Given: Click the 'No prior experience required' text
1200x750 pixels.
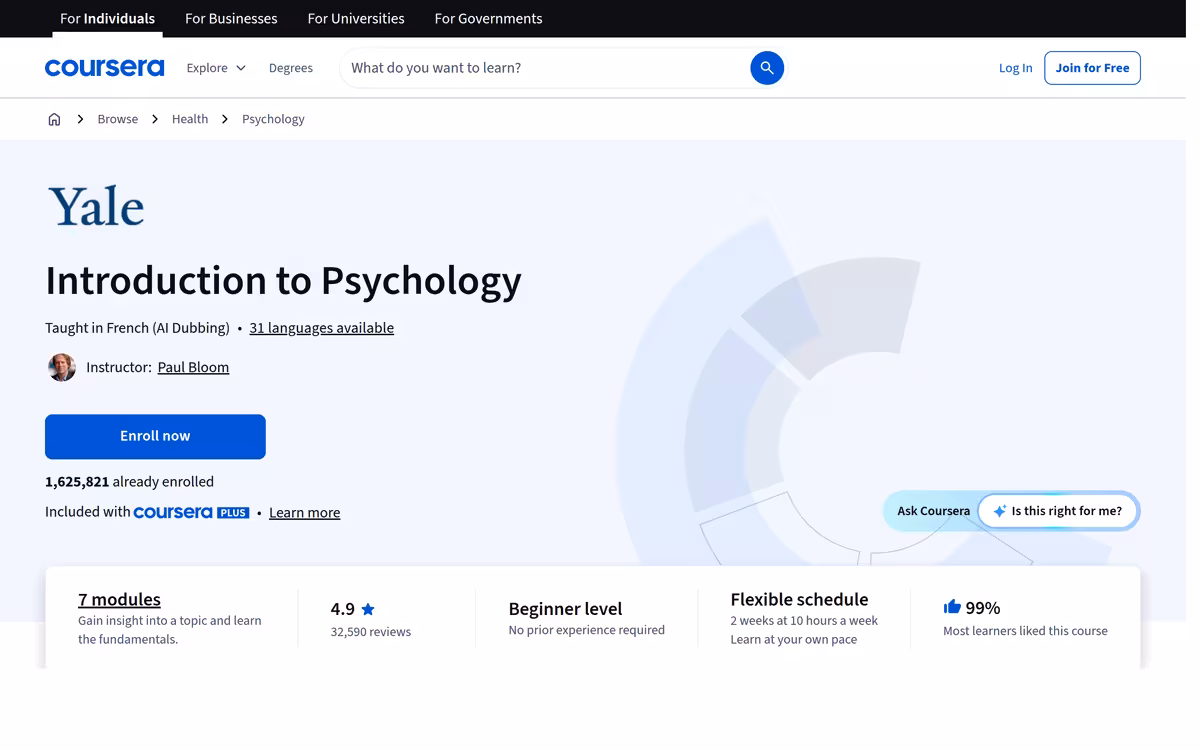Looking at the screenshot, I should 586,630.
